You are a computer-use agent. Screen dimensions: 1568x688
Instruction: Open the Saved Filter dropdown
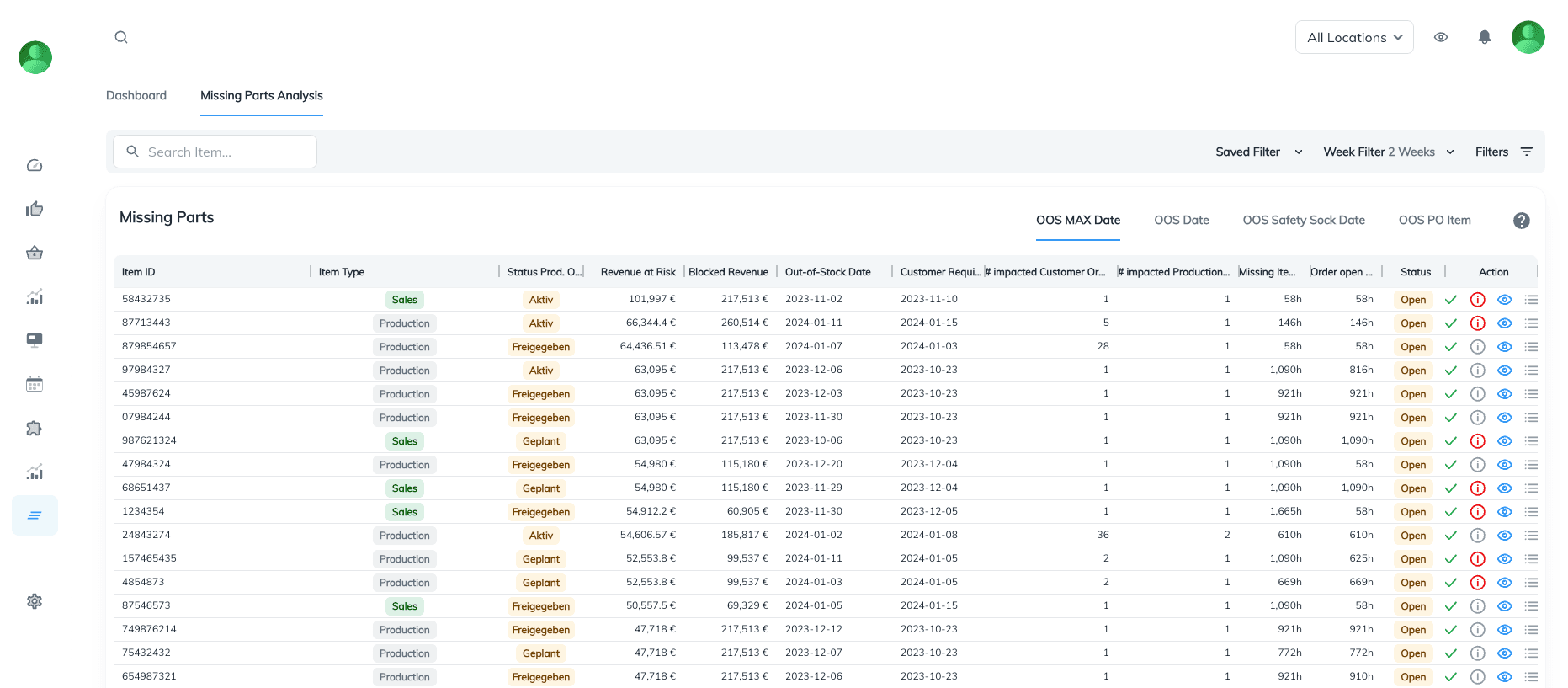1258,152
